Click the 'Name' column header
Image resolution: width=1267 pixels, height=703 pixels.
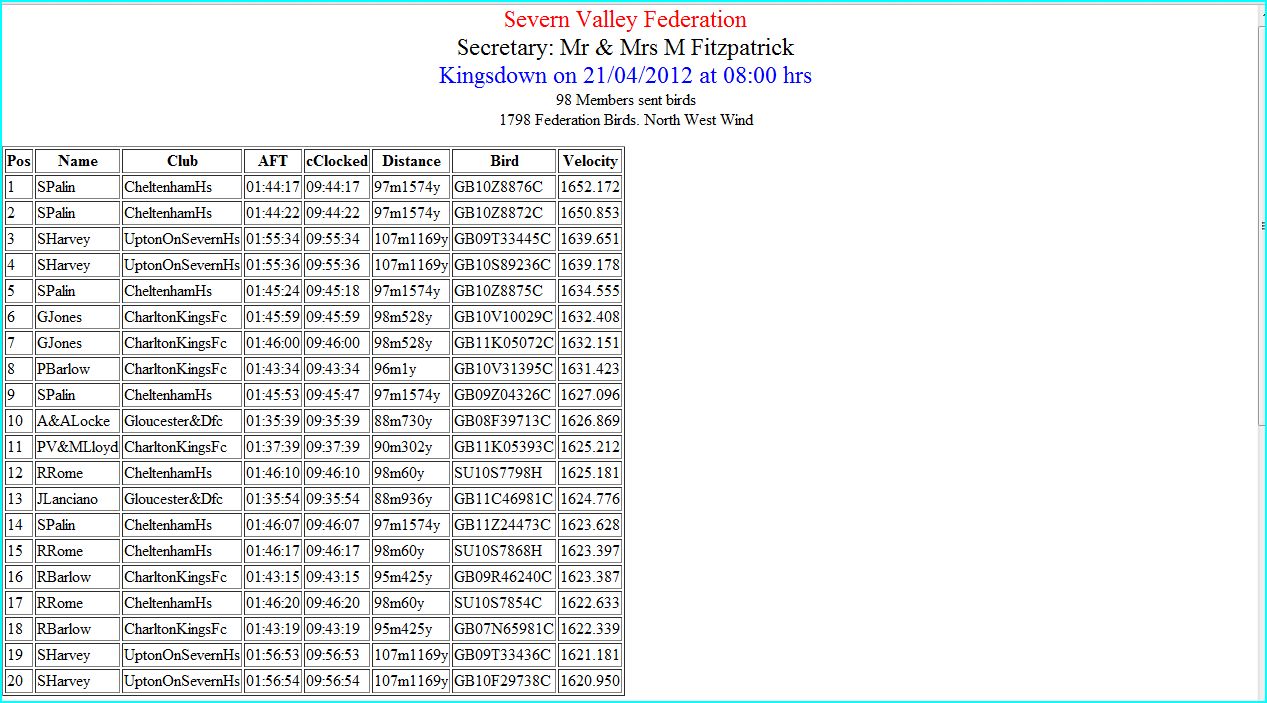(x=78, y=161)
